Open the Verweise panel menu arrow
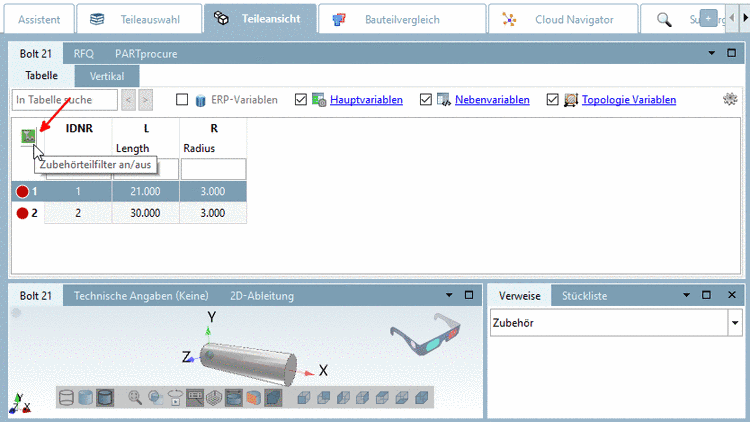750x422 pixels. (x=686, y=295)
